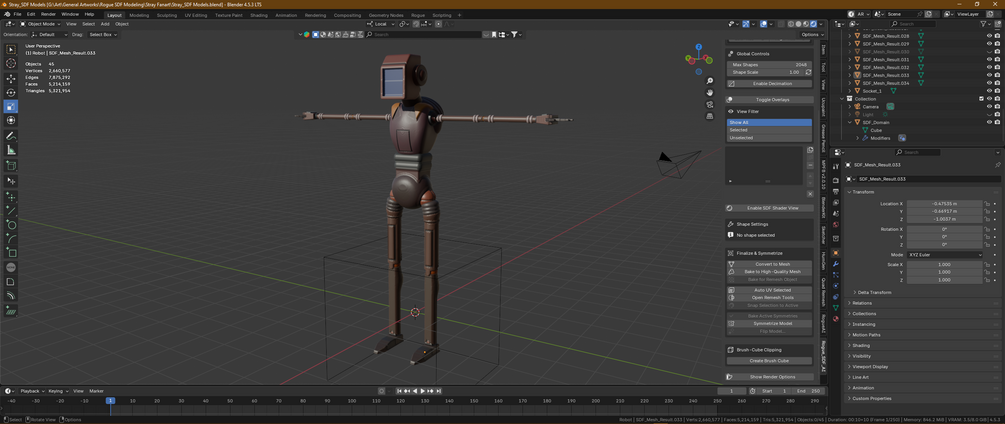Select the Cursor tool in the viewport toolbar

coord(11,64)
